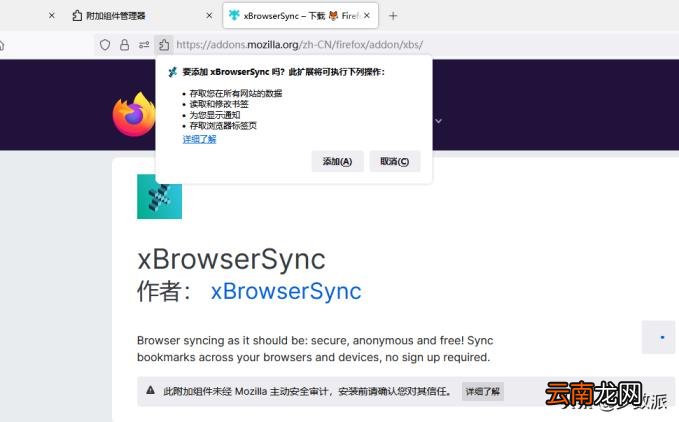The height and width of the screenshot is (422, 679).
Task: Click the warning triangle icon in the notice
Action: tap(150, 390)
